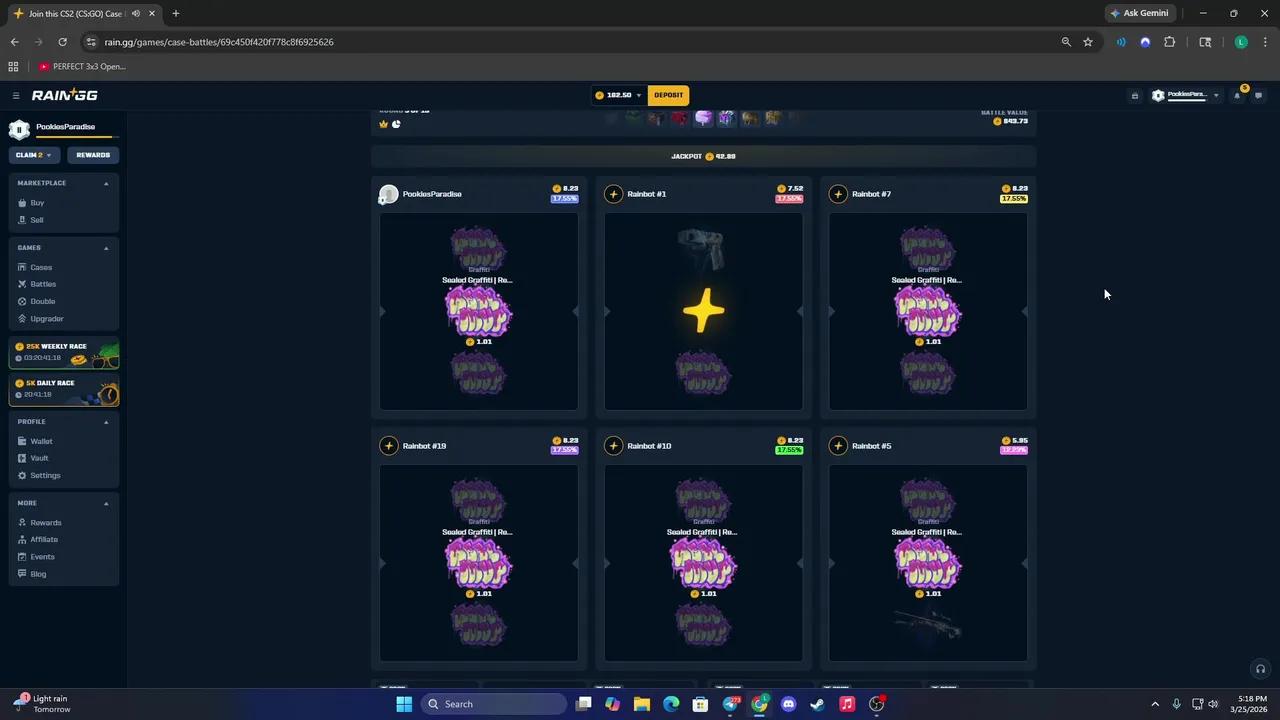The width and height of the screenshot is (1280, 720).
Task: Open the Double game
Action: pos(42,301)
